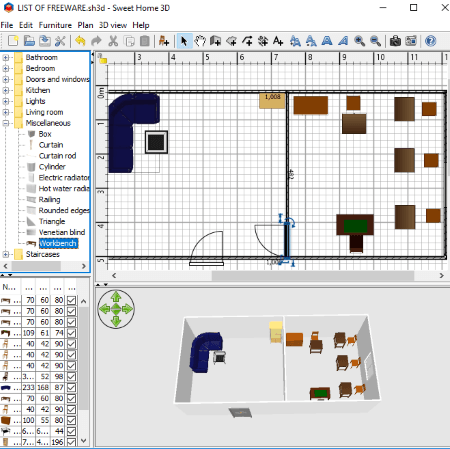The width and height of the screenshot is (450, 449).
Task: Create a photo with the camera icon
Action: (395, 41)
